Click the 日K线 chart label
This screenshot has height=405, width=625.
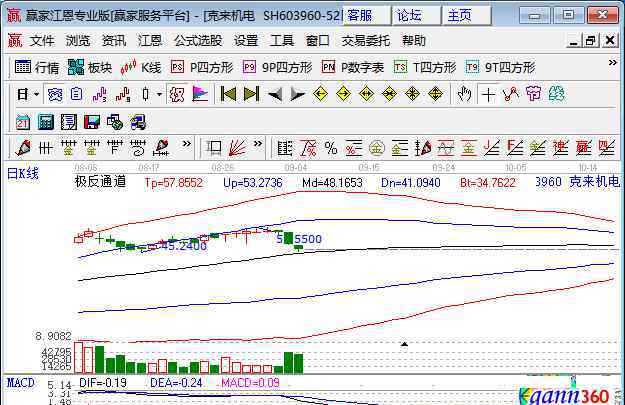(x=23, y=174)
